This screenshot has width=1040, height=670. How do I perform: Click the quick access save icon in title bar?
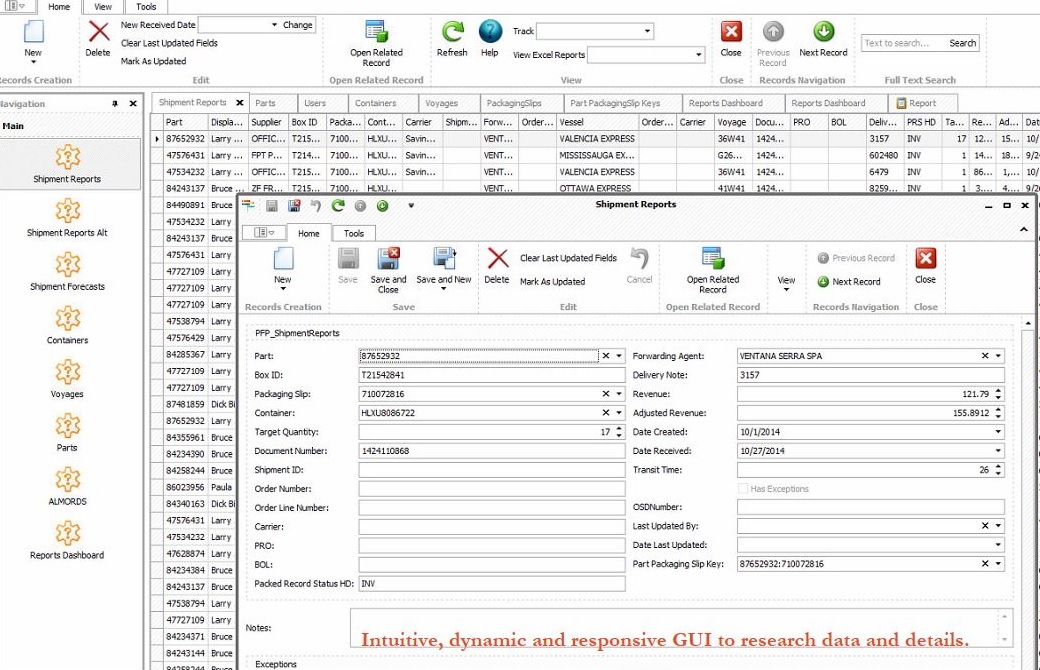[271, 206]
